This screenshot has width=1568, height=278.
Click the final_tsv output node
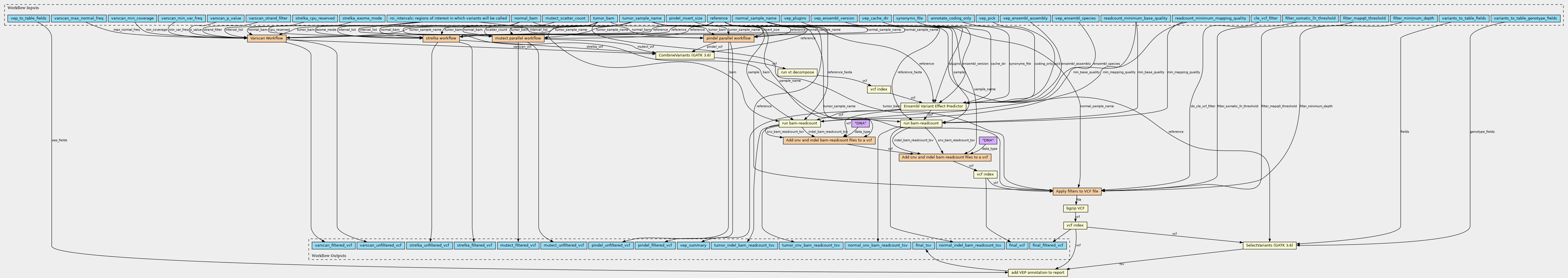click(923, 246)
